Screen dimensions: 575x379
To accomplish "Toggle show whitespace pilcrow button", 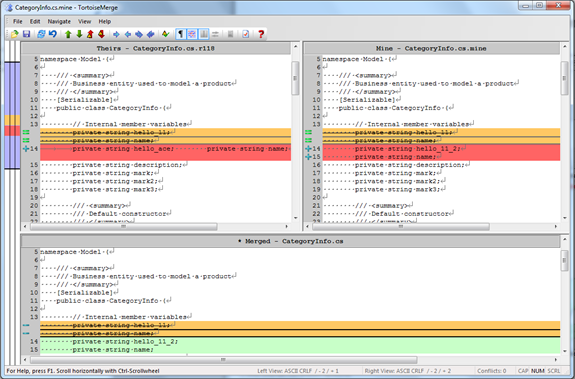I will [180, 34].
